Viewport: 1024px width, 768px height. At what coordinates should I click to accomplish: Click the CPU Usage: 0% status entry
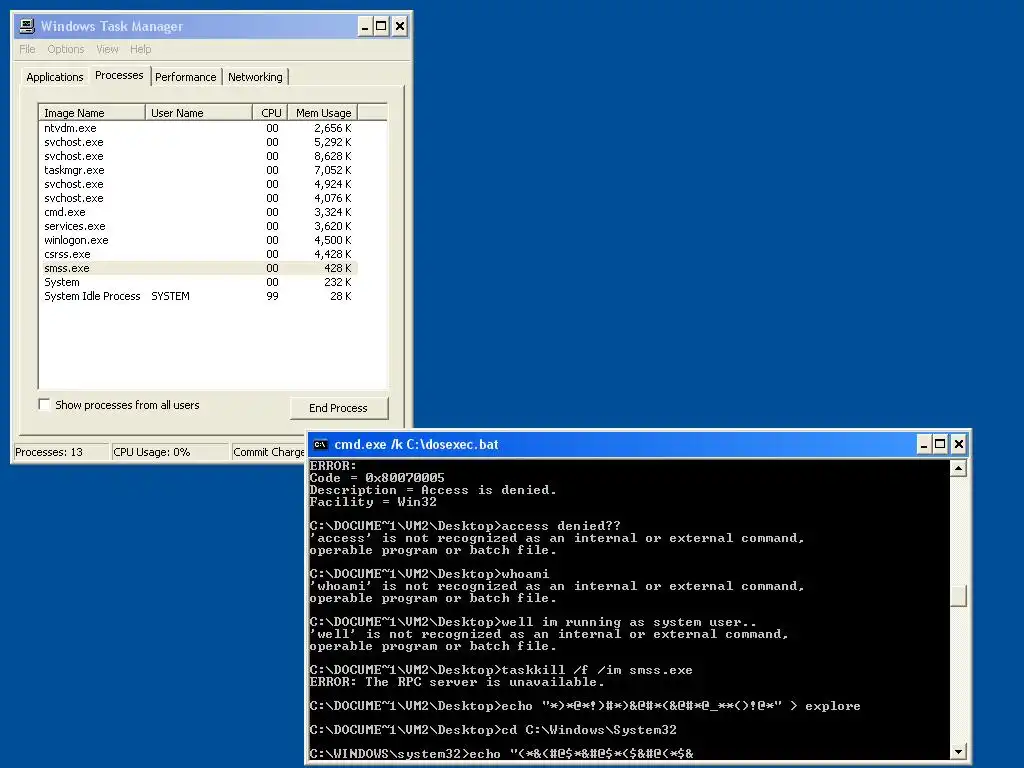click(170, 452)
